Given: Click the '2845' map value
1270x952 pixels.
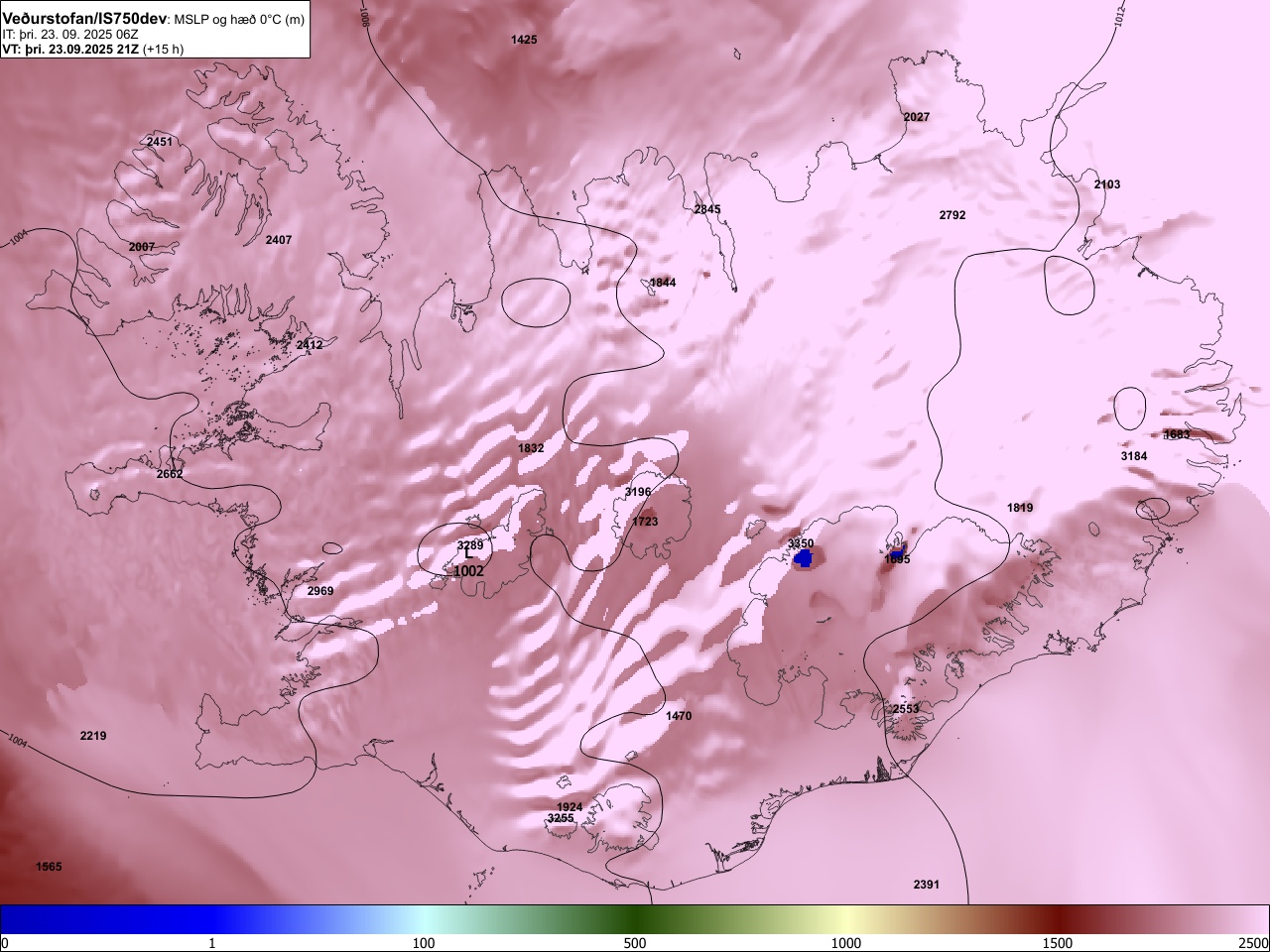Looking at the screenshot, I should (x=707, y=210).
